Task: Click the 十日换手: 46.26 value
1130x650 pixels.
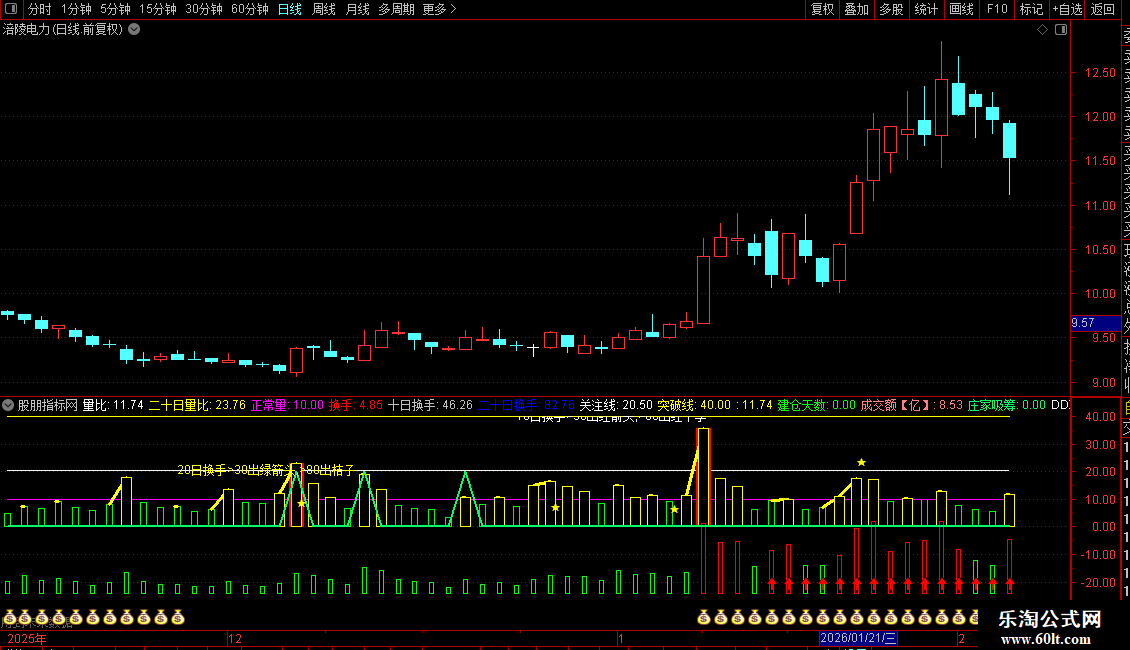Action: [430, 405]
